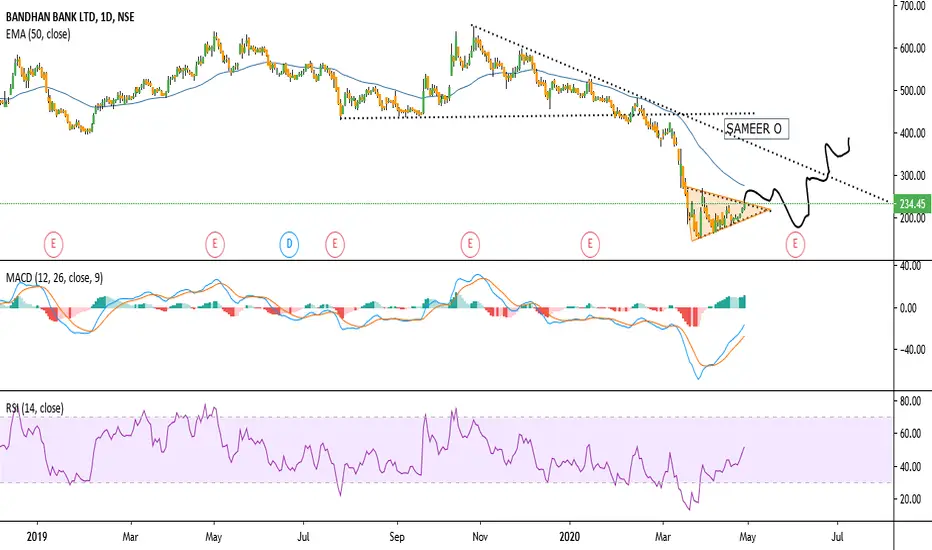Click the 700.00 price axis label
The height and width of the screenshot is (550, 932).
click(x=912, y=6)
